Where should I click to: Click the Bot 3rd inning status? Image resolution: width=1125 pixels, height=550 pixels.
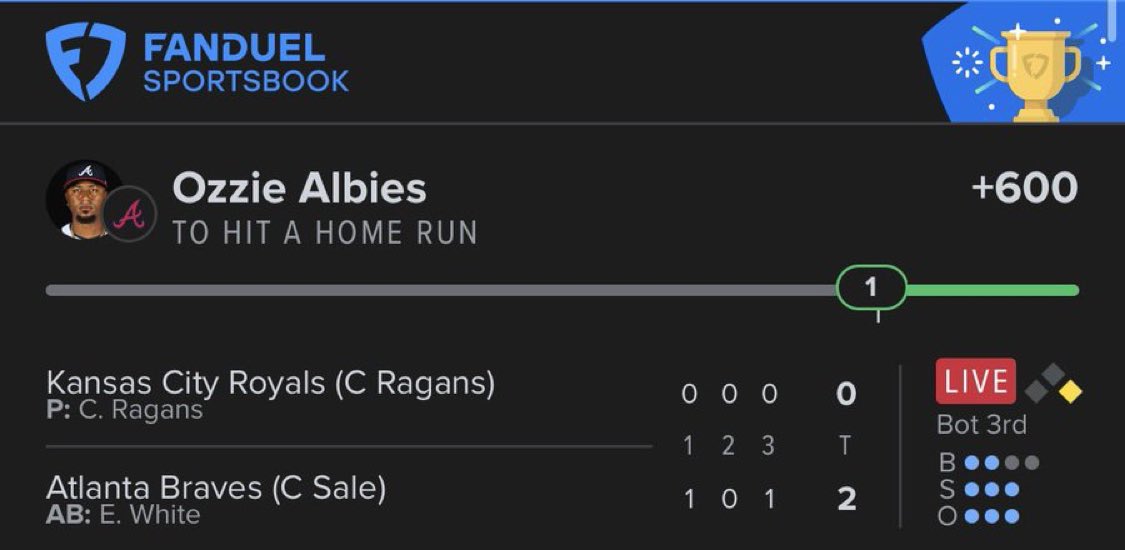pos(981,424)
